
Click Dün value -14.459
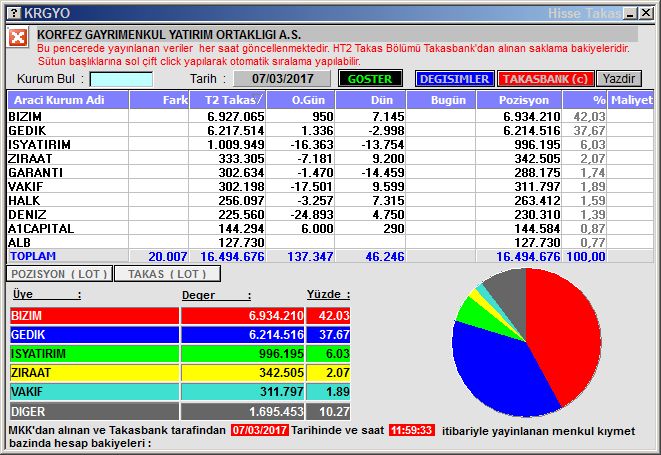(383, 172)
